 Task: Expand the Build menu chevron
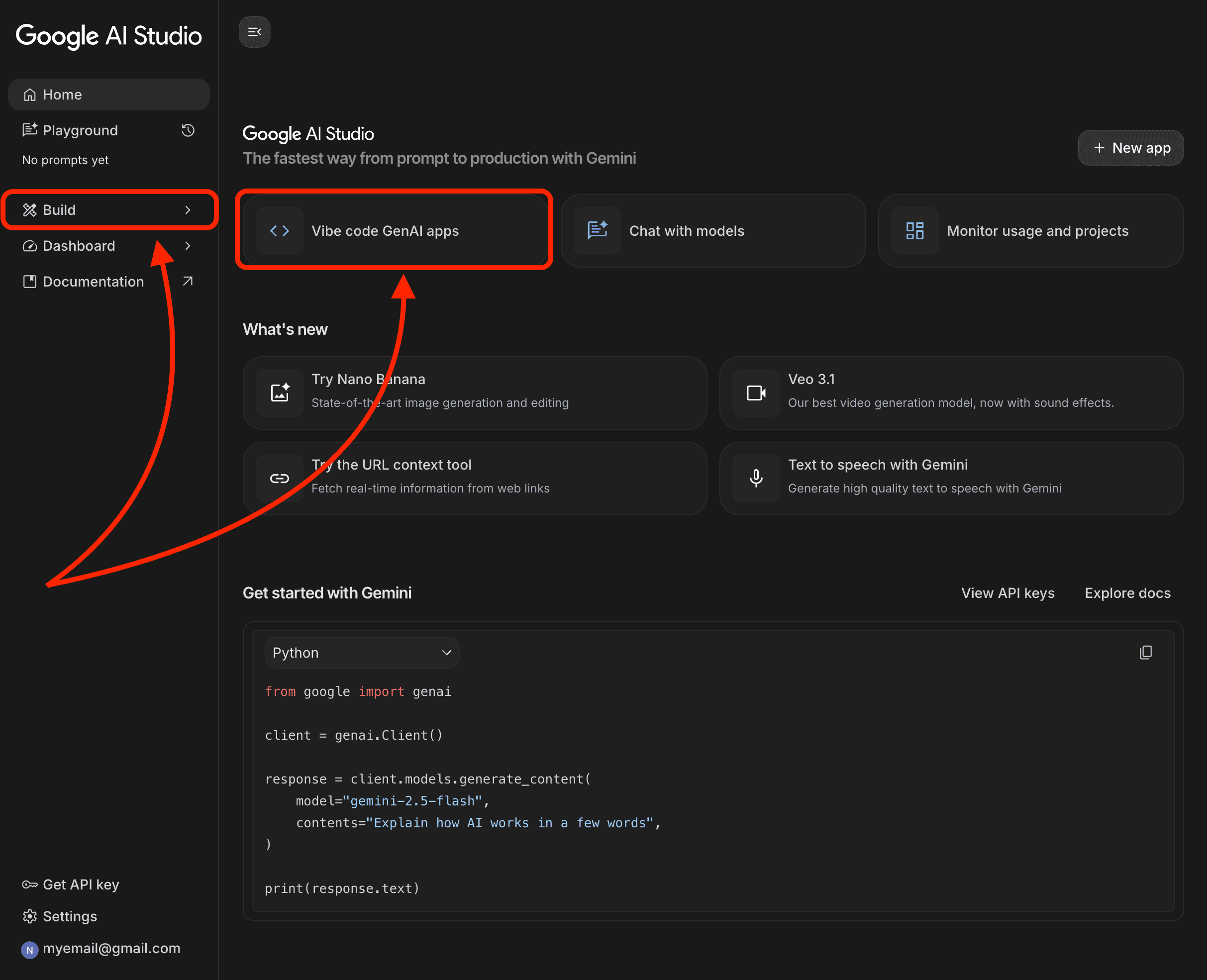click(x=188, y=210)
